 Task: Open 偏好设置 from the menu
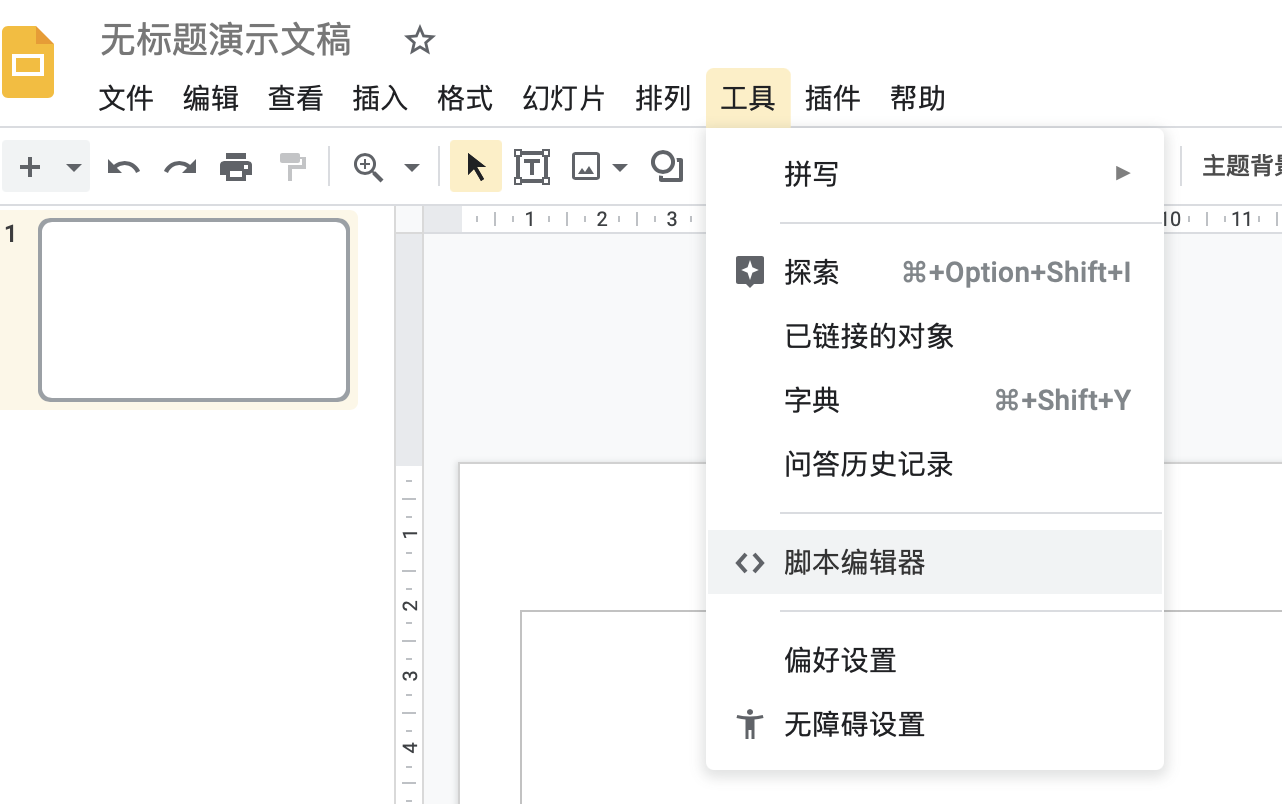tap(934, 660)
